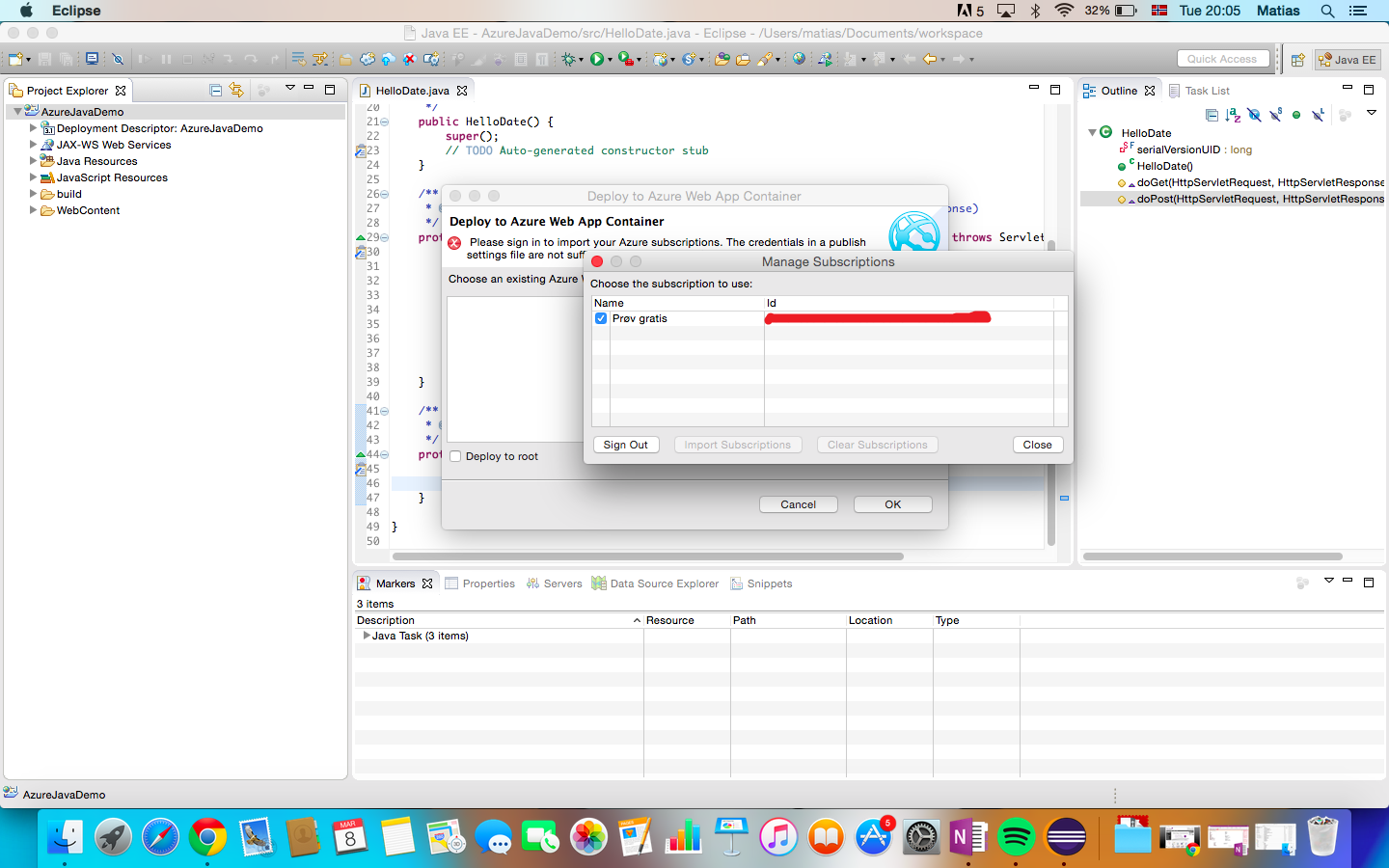
Task: Open the Eclipse menu in the menu bar
Action: tap(76, 11)
